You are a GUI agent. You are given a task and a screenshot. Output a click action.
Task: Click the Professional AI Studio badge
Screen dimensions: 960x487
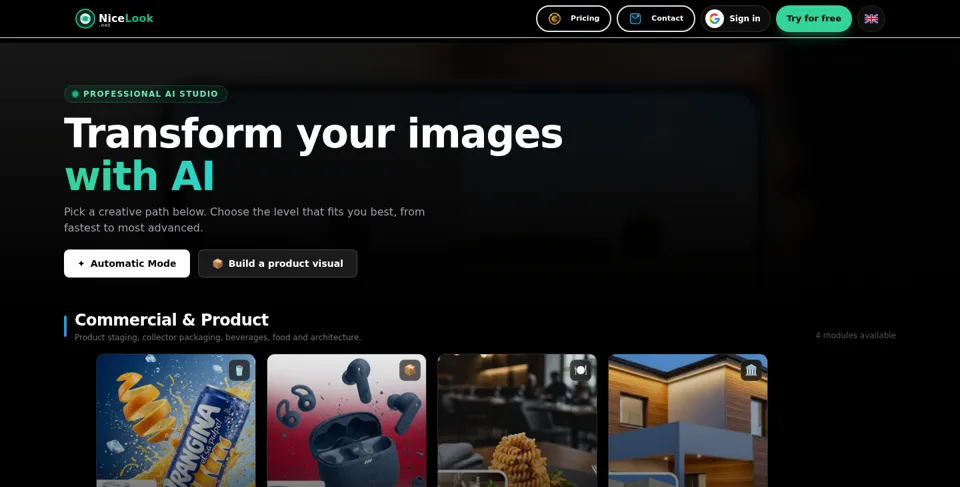click(x=146, y=94)
